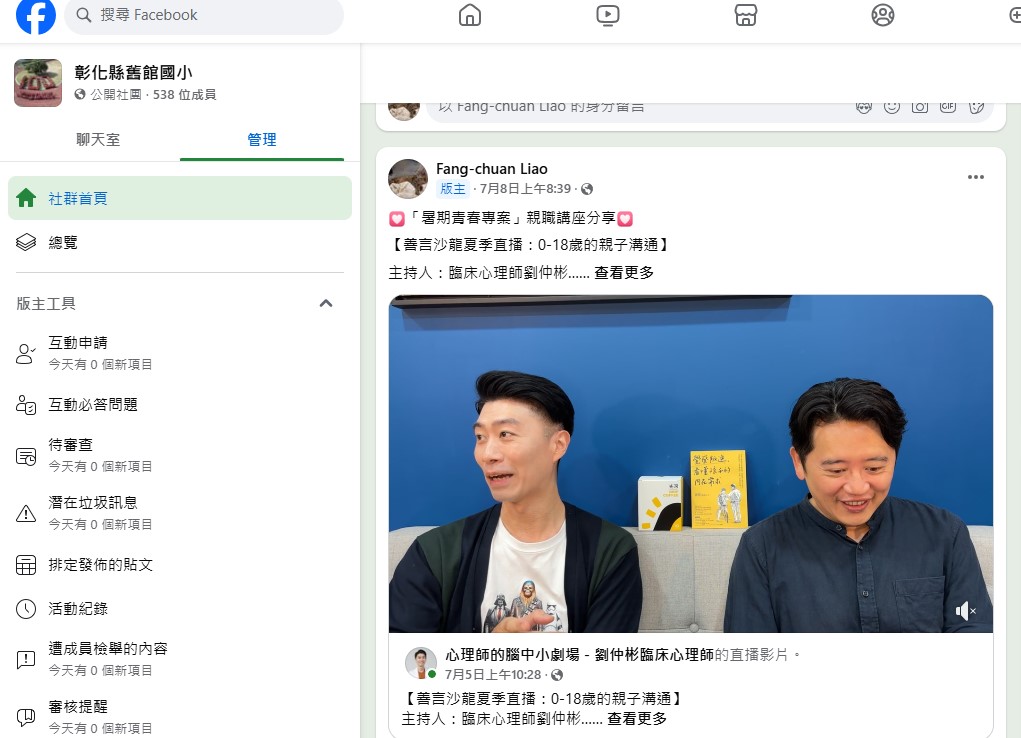
Task: Open the Home feed icon
Action: pyautogui.click(x=469, y=15)
